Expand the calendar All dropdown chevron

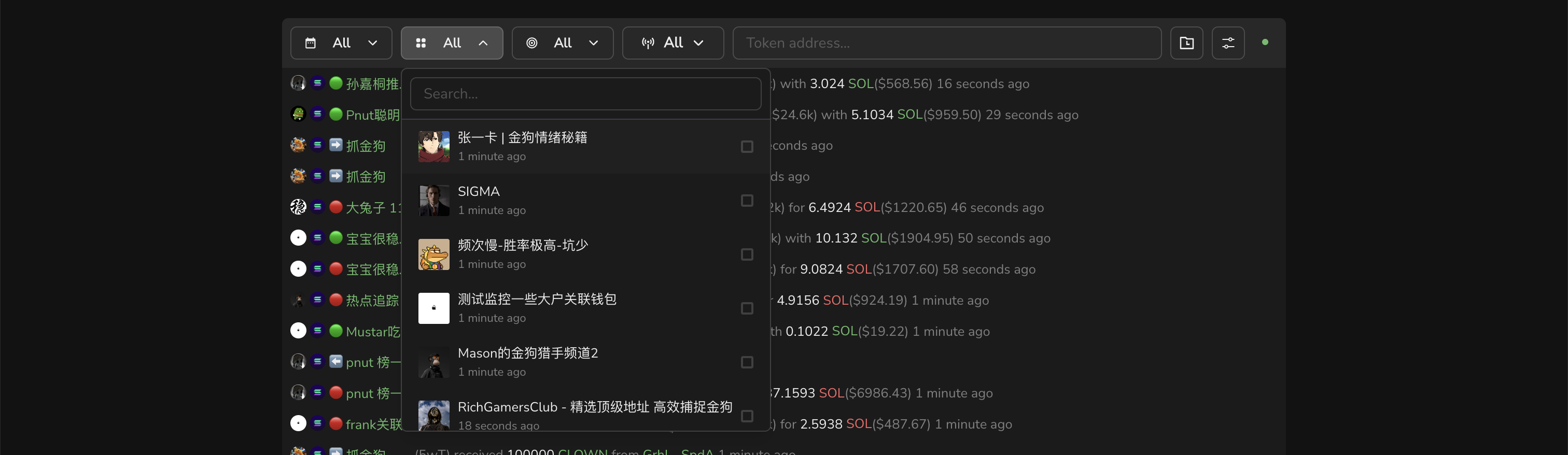click(372, 43)
